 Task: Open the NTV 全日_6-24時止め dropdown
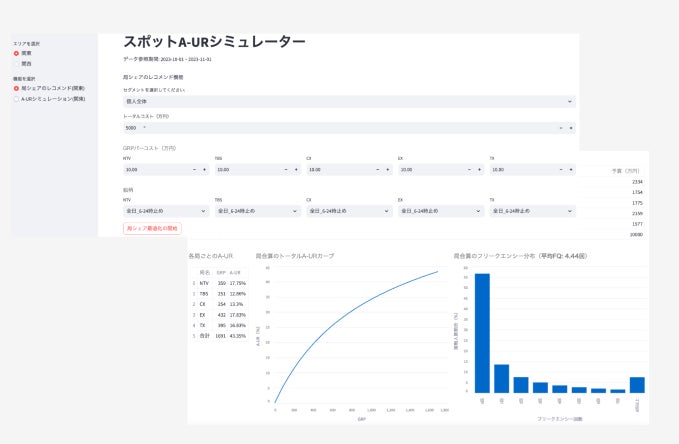tap(166, 211)
